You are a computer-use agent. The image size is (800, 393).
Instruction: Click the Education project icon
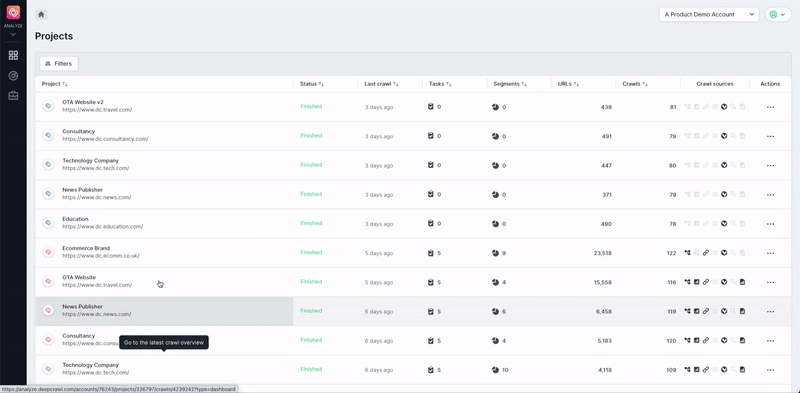48,223
